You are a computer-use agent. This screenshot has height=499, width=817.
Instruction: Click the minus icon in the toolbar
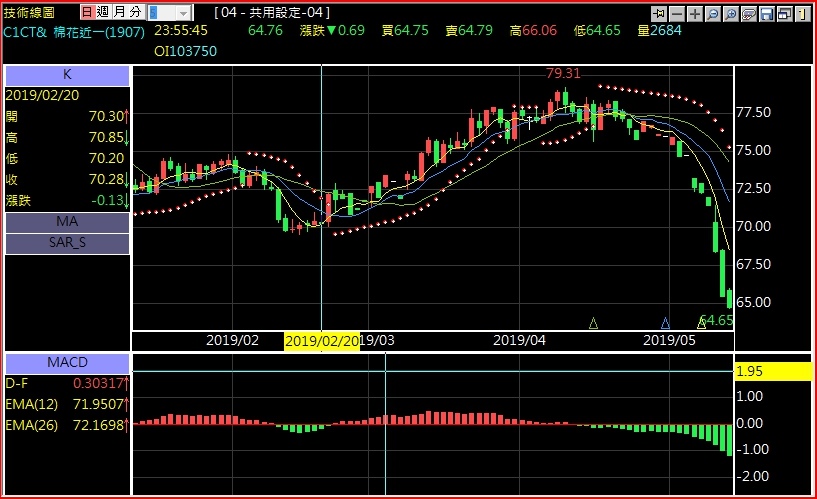[677, 14]
